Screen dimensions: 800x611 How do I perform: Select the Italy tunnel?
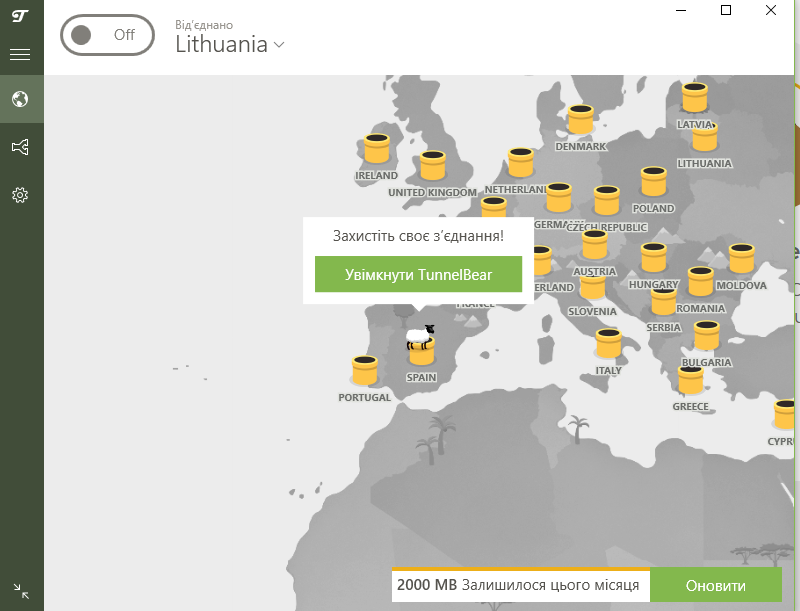click(x=609, y=343)
